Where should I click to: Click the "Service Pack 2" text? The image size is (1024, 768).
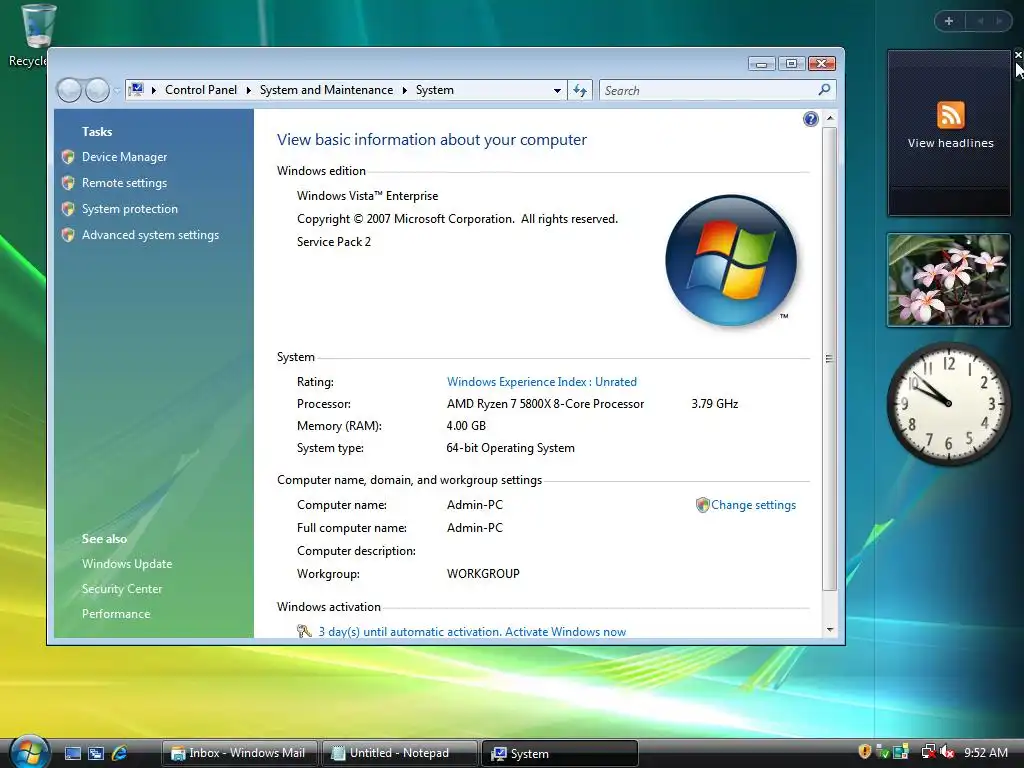334,242
